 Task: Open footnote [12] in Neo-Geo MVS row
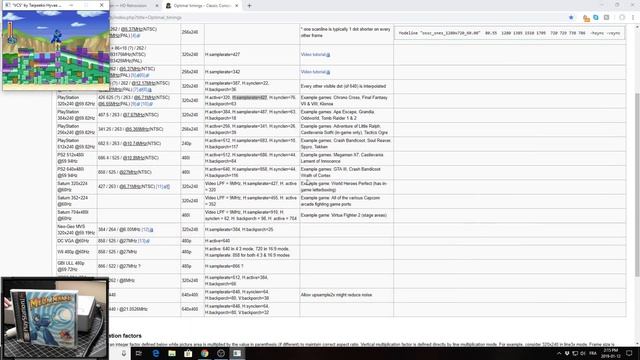point(146,230)
